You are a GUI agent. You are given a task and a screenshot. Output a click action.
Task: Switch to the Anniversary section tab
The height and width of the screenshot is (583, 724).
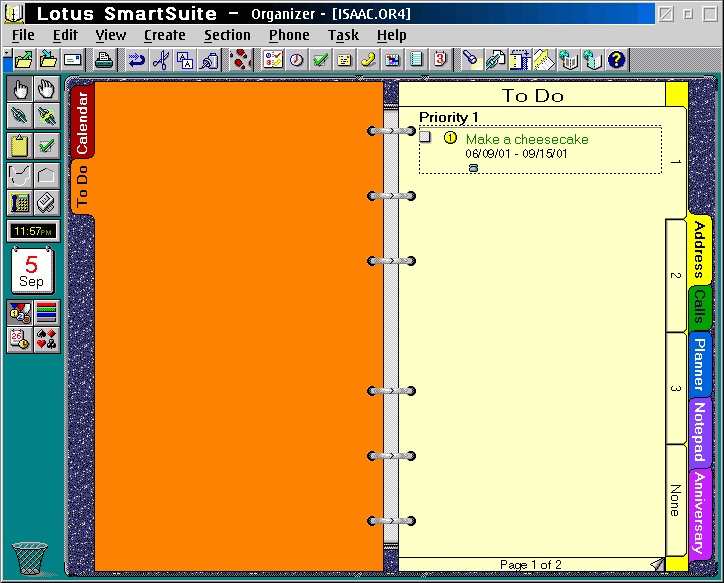[700, 514]
